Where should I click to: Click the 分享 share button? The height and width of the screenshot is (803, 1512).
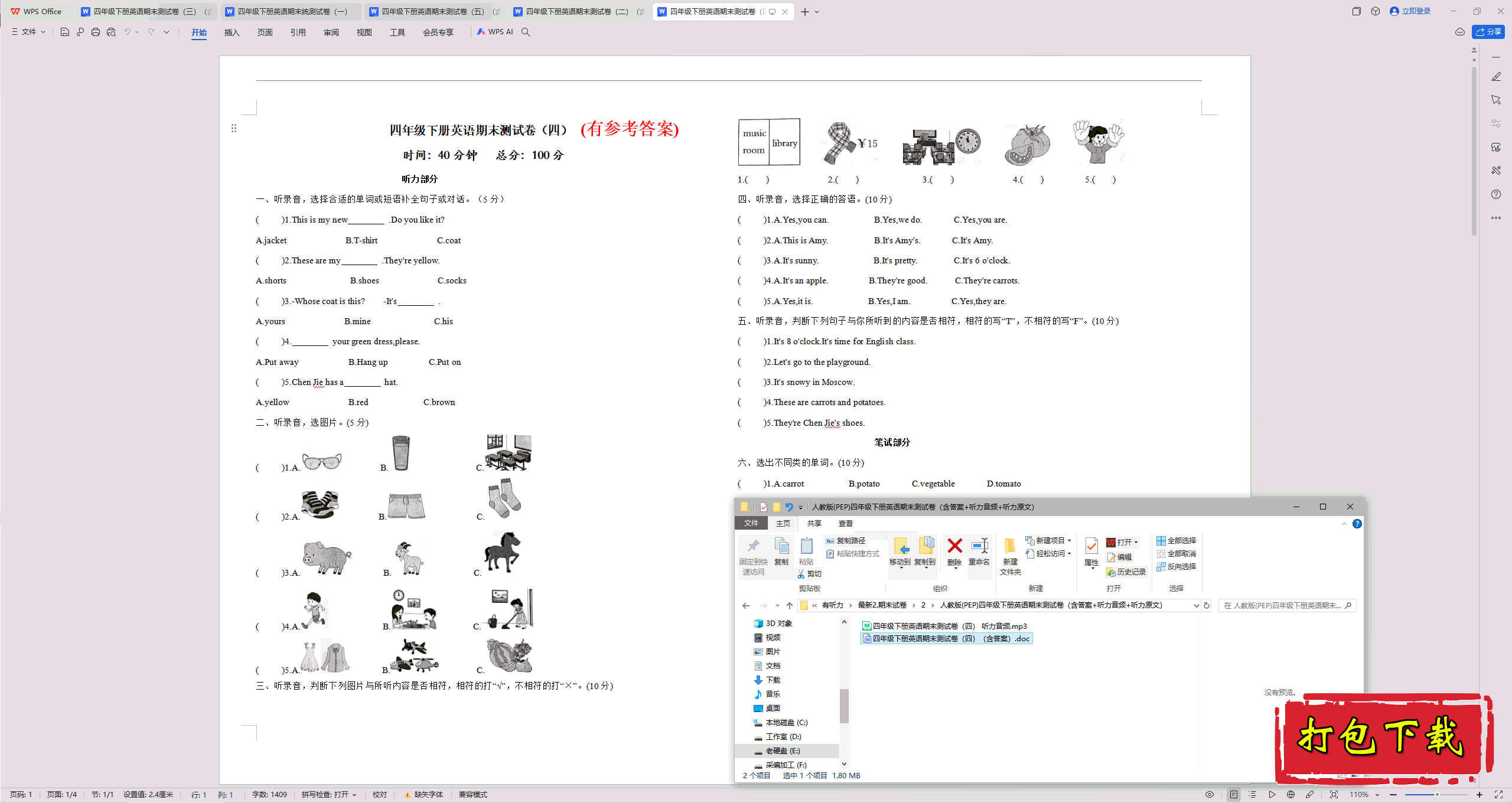coord(1488,32)
